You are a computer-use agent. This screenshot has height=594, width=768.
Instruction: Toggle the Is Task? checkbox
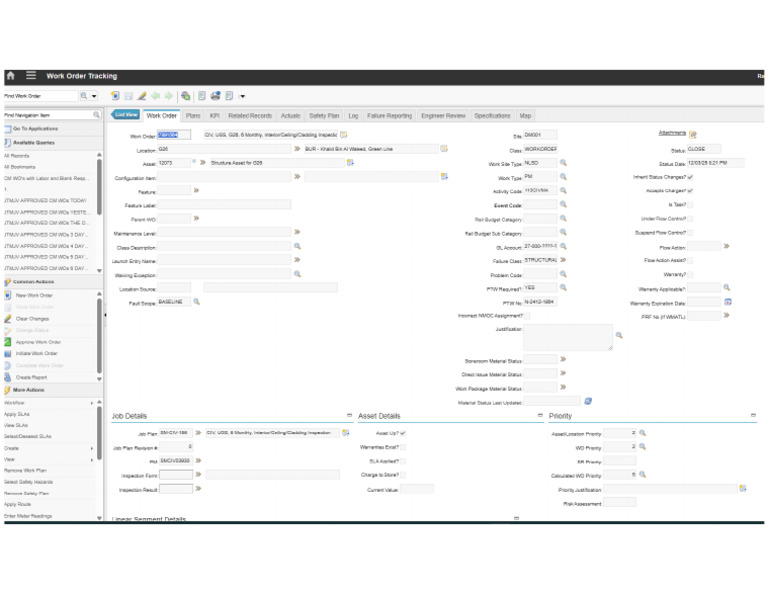(690, 204)
